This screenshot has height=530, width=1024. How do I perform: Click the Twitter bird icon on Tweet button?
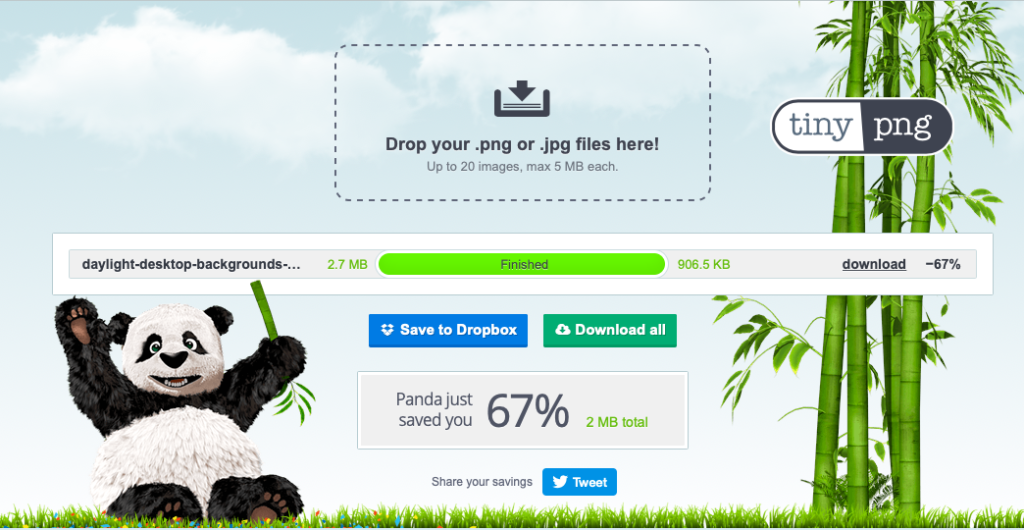(x=560, y=482)
